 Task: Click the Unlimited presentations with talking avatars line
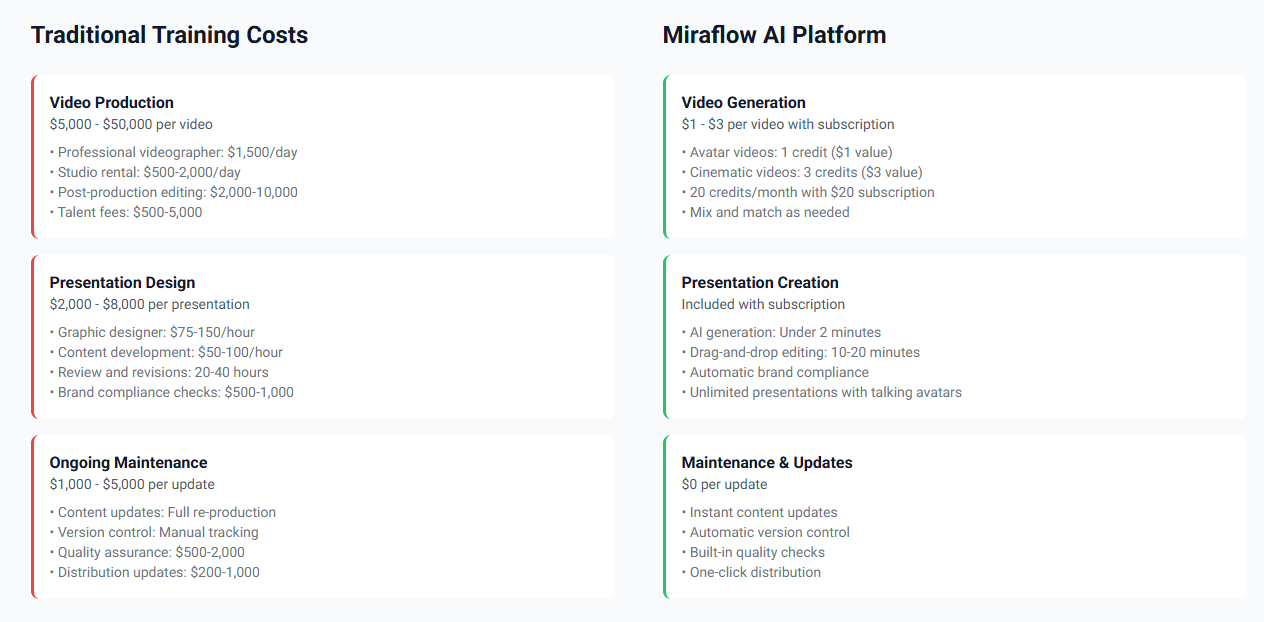click(825, 392)
